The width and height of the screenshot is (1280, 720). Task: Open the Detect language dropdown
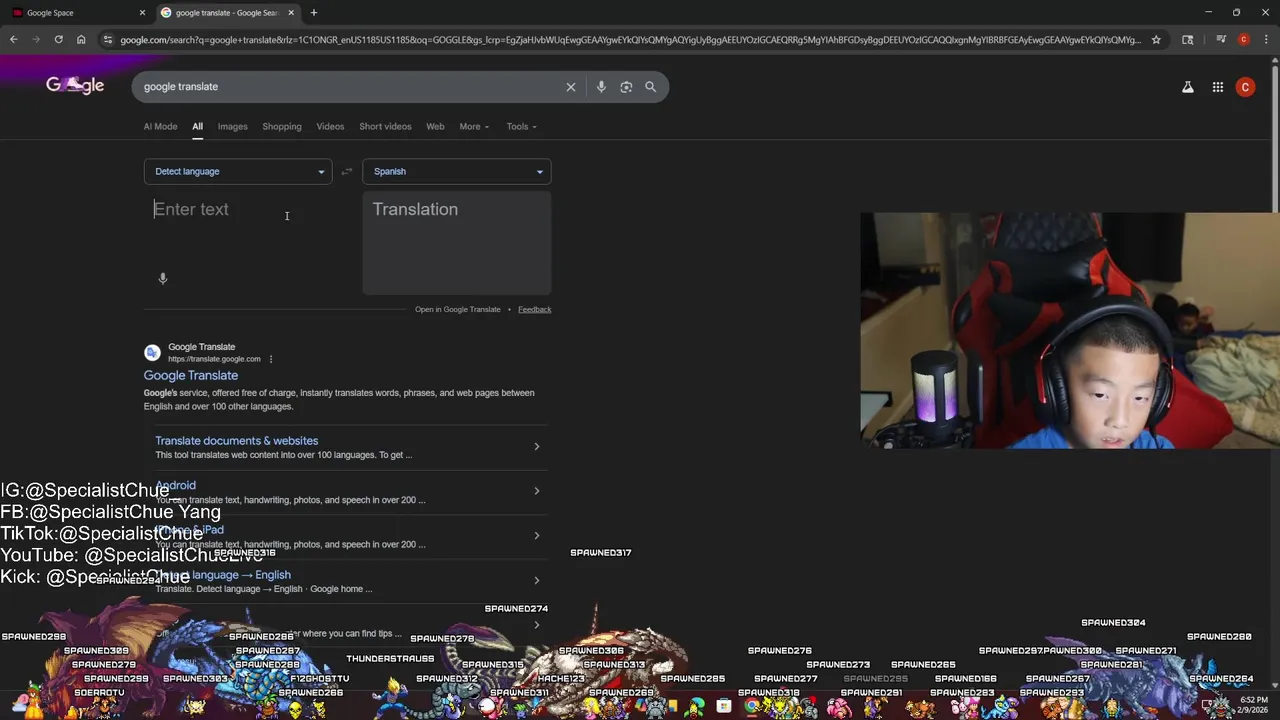point(237,172)
